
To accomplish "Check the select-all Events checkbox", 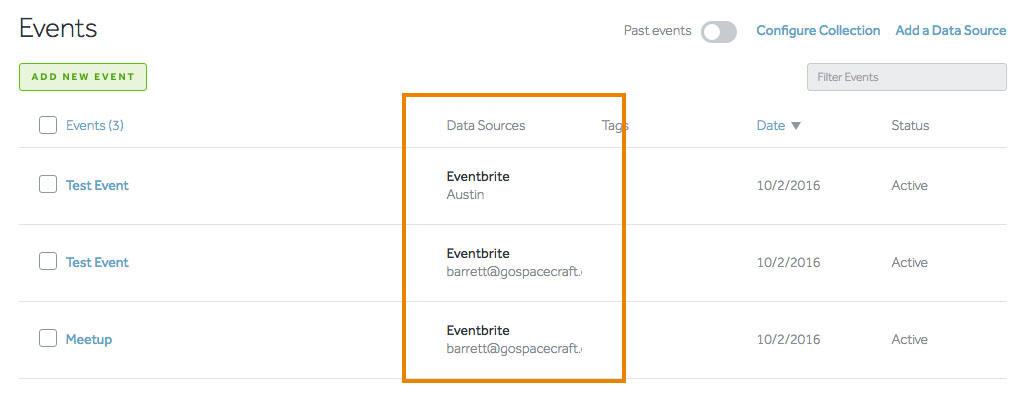I will click(x=48, y=125).
